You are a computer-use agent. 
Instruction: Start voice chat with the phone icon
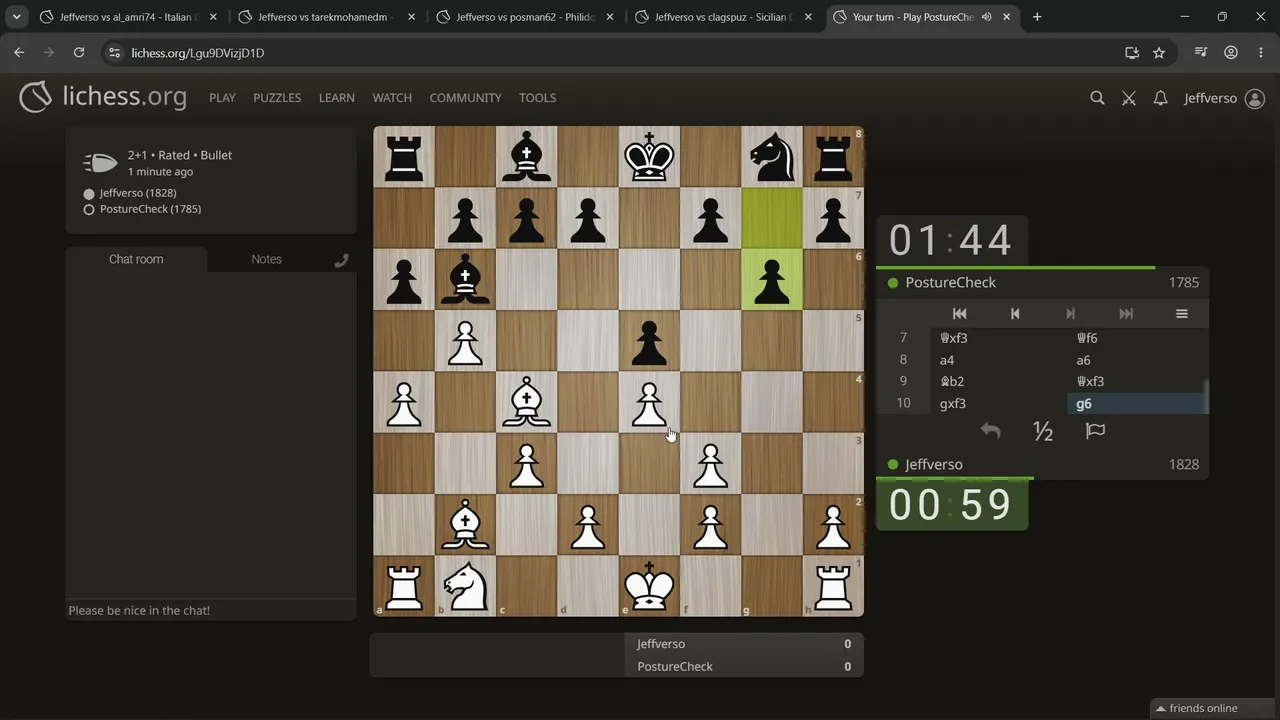(x=341, y=260)
